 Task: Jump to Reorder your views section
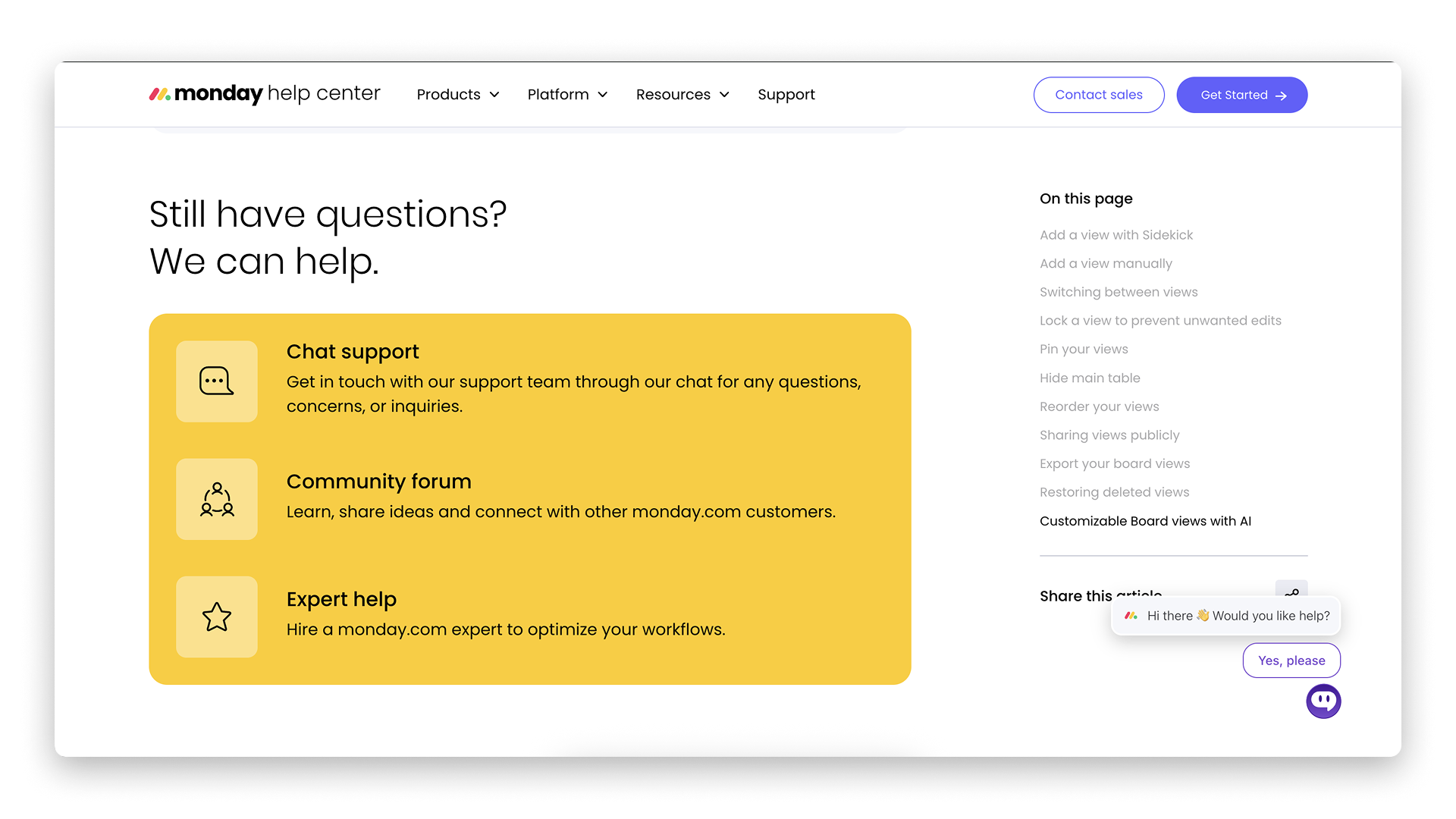pos(1099,406)
